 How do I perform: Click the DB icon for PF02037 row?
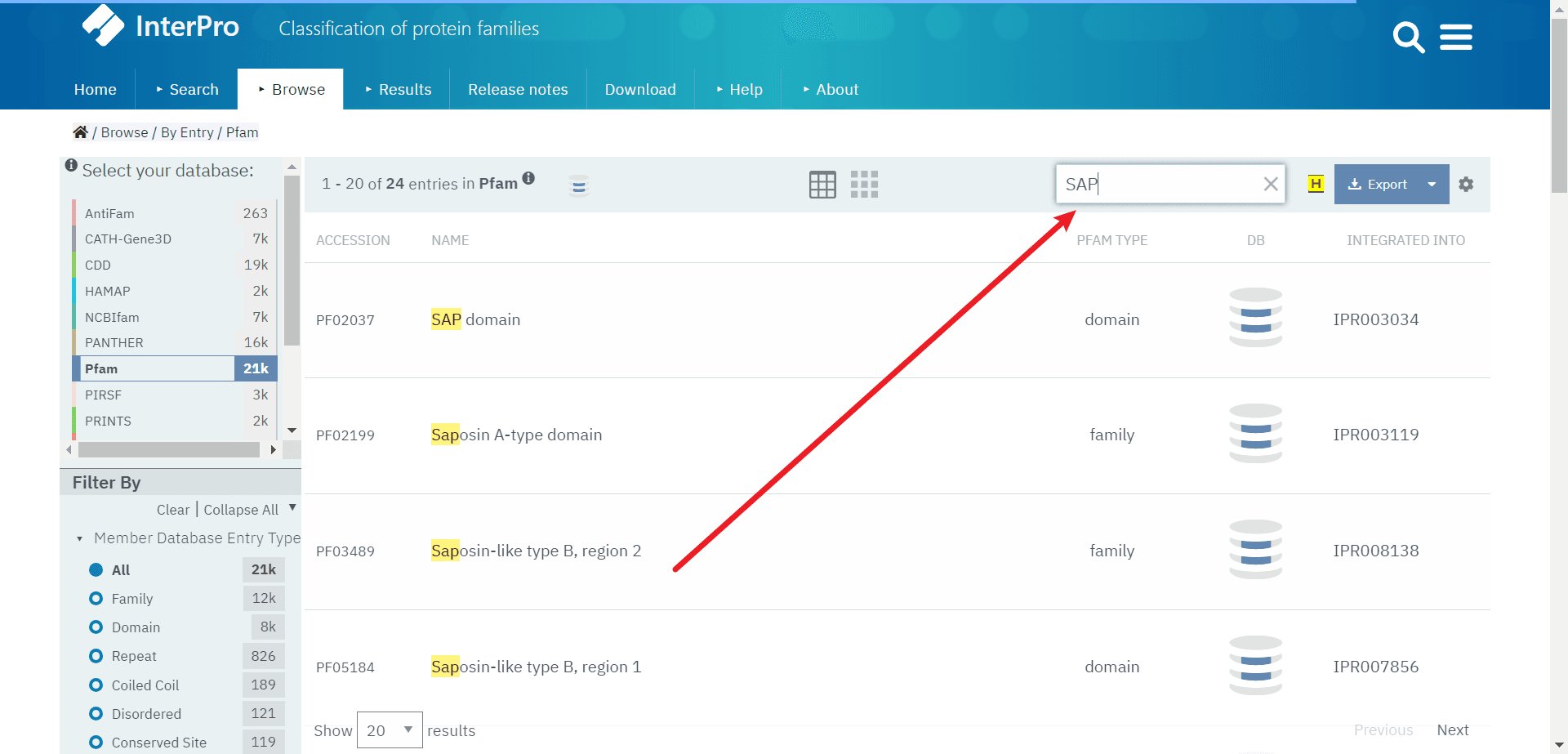click(x=1255, y=318)
